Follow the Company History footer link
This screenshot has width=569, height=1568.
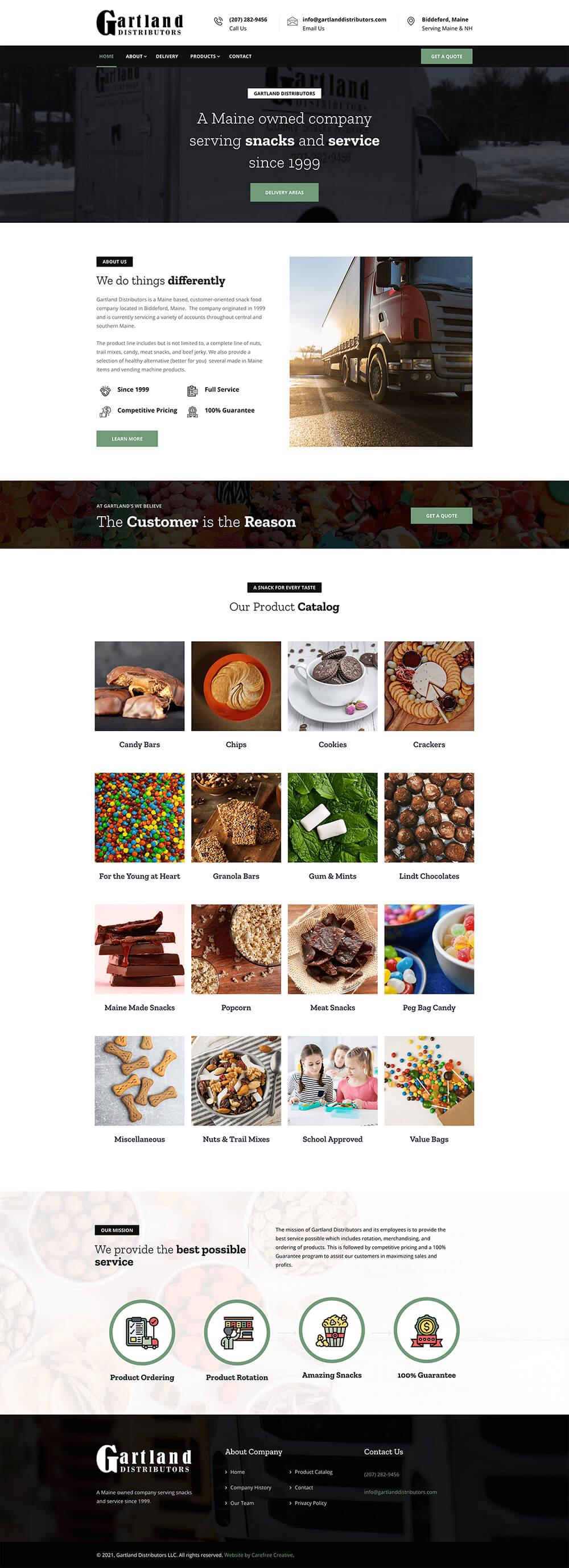click(250, 1488)
